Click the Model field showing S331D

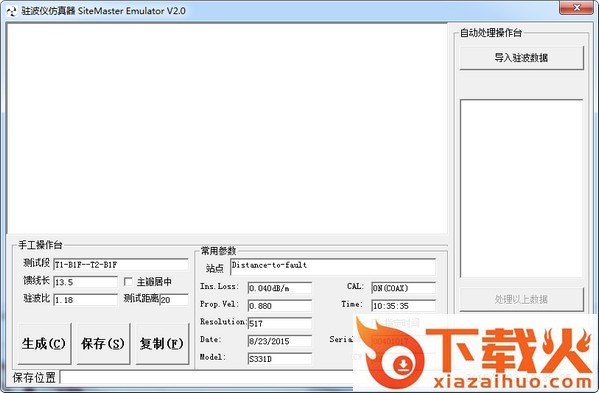click(280, 359)
